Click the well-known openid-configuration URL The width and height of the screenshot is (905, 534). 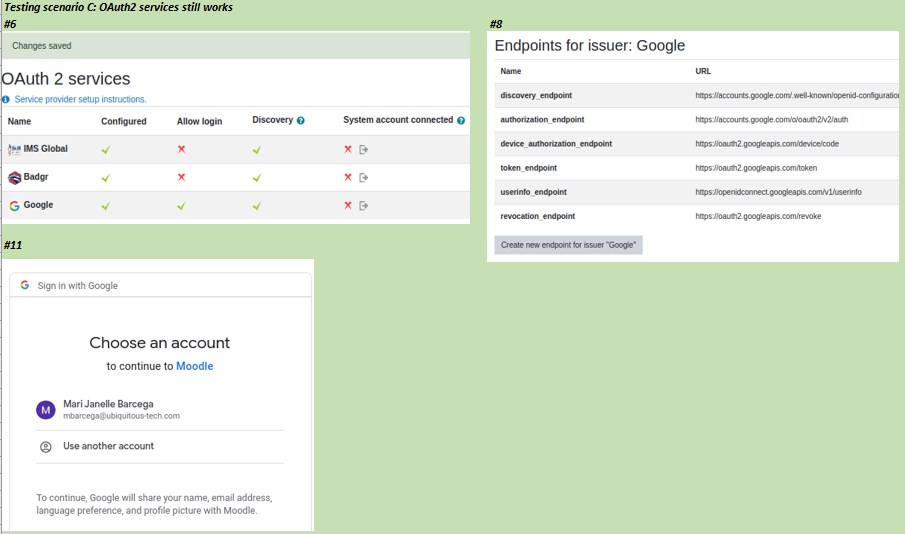coord(797,95)
